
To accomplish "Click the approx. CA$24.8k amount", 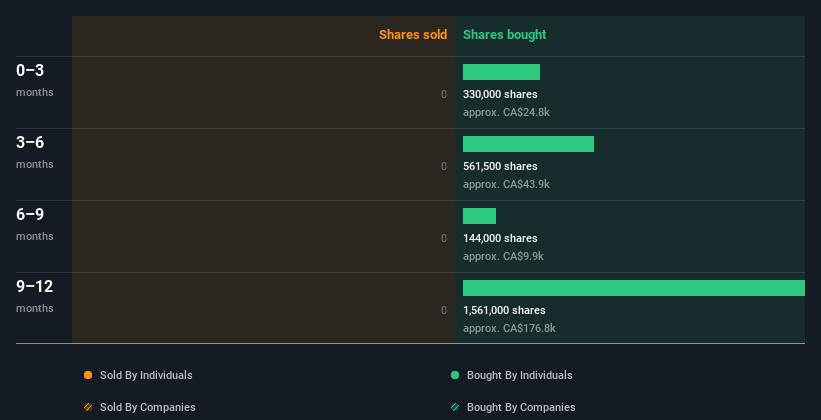I will tap(506, 112).
